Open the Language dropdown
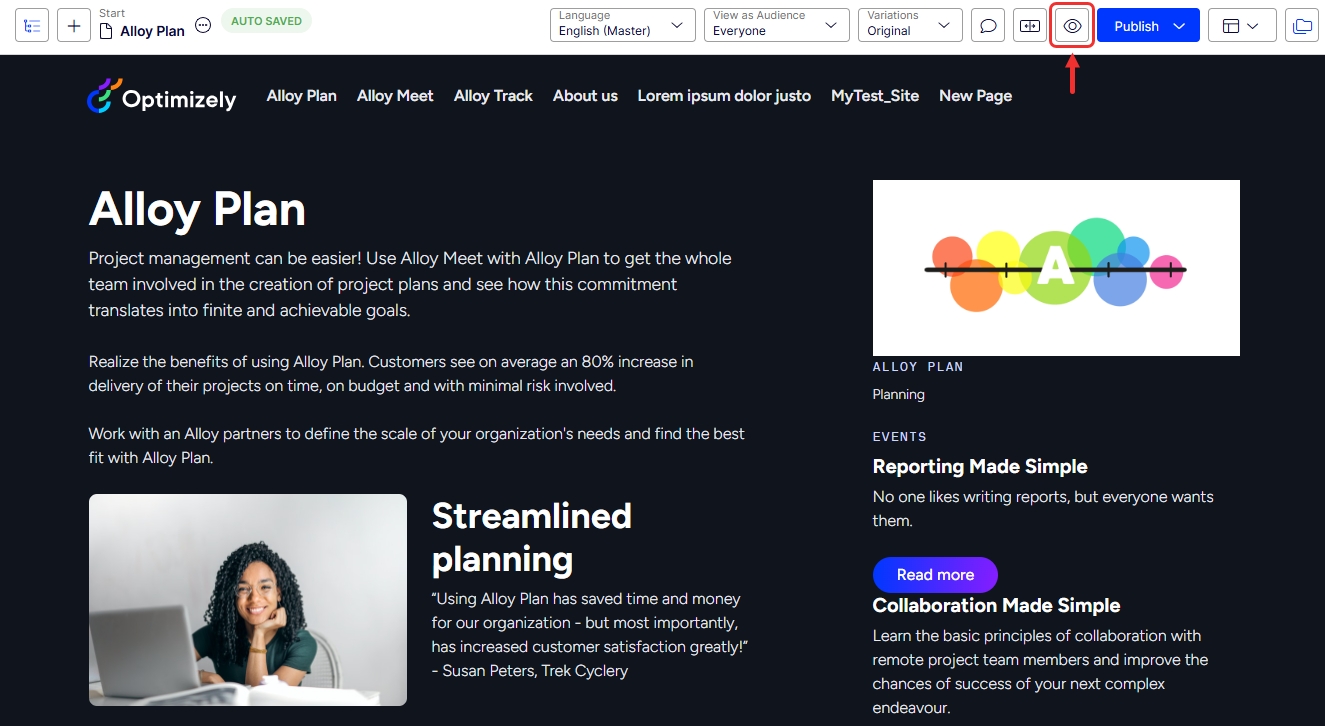 (623, 25)
